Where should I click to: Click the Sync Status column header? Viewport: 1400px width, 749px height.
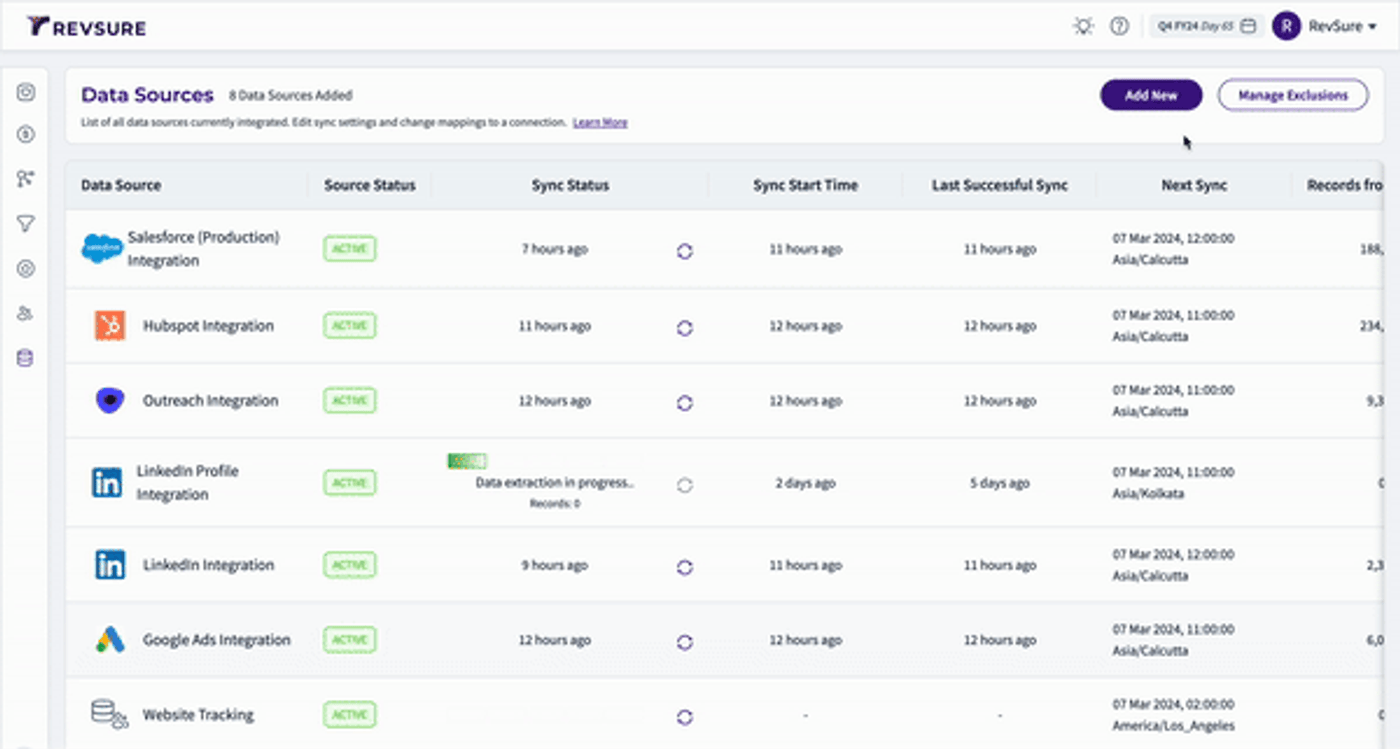[x=570, y=185]
